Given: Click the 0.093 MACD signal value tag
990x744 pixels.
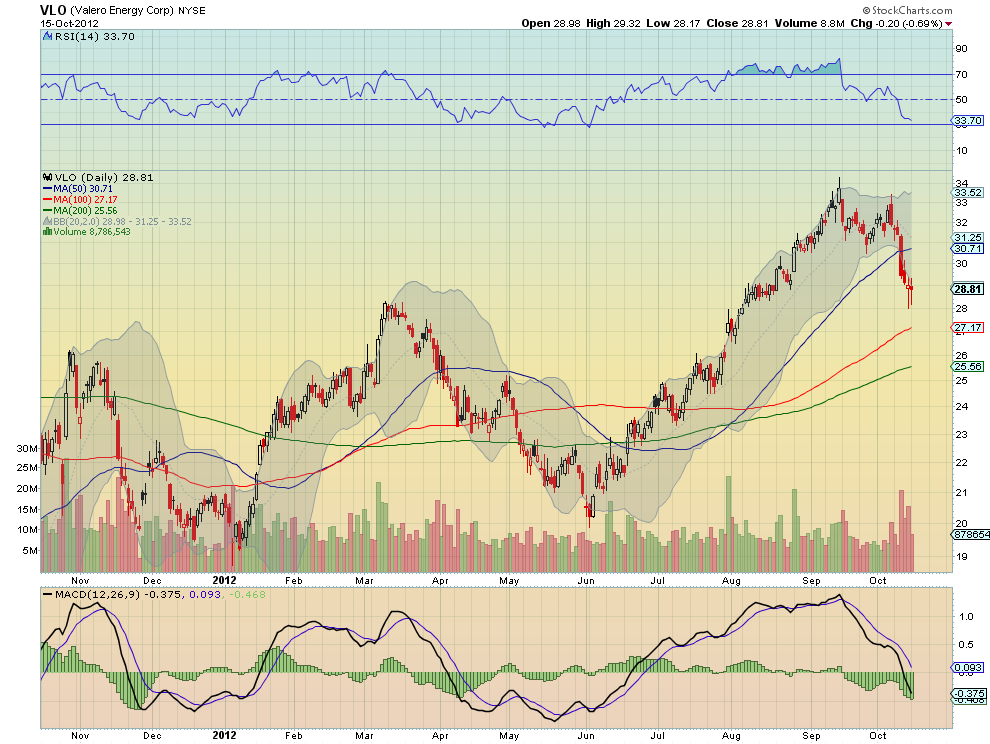Looking at the screenshot, I should (967, 668).
